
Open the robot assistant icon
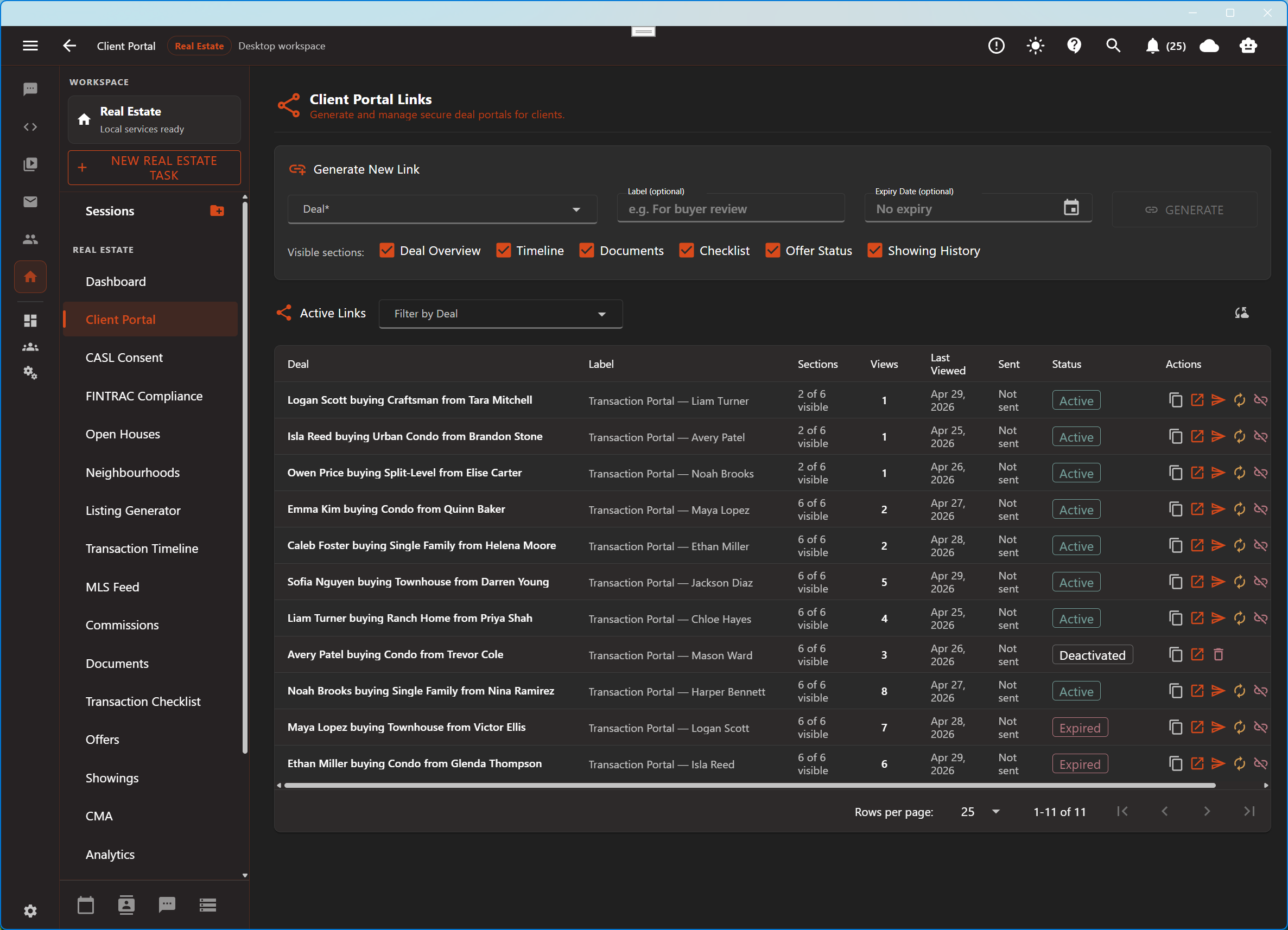click(x=1248, y=46)
